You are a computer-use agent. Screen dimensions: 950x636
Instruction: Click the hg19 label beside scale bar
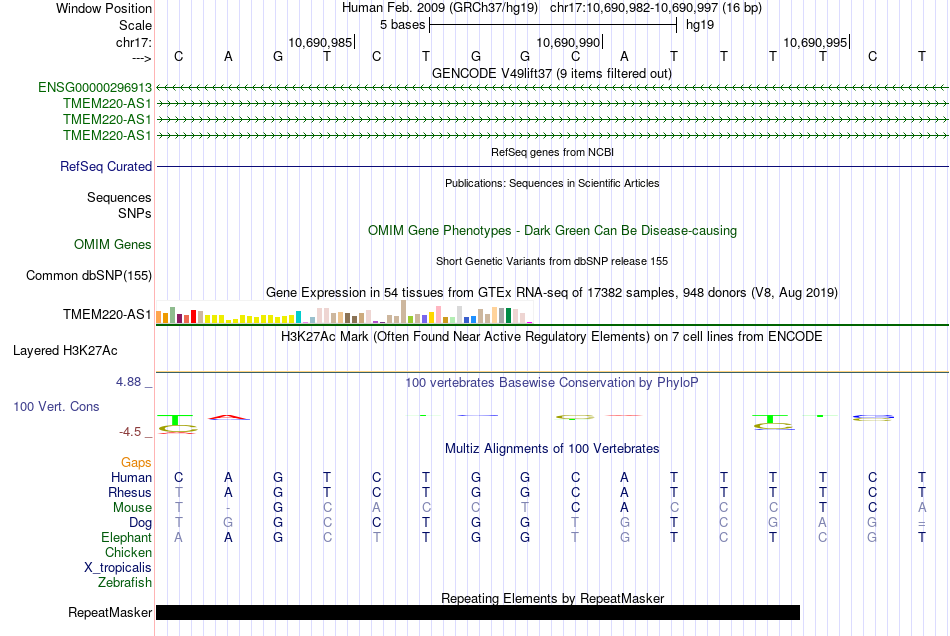point(700,25)
